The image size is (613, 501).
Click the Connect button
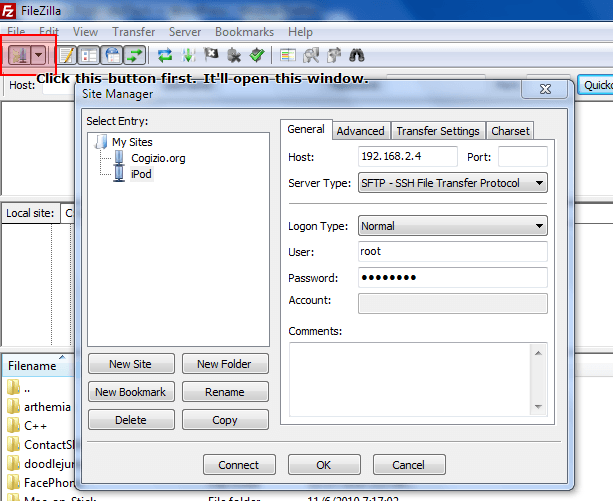(x=239, y=465)
